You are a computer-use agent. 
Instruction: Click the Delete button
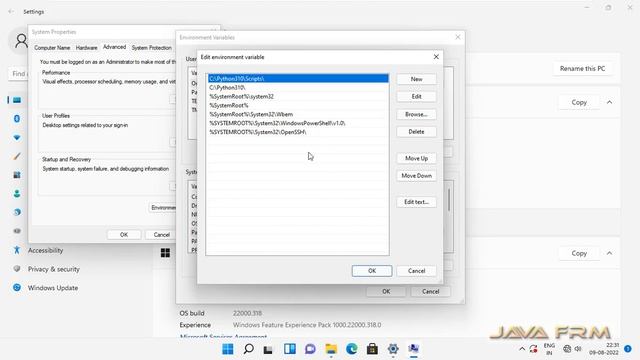pos(416,132)
